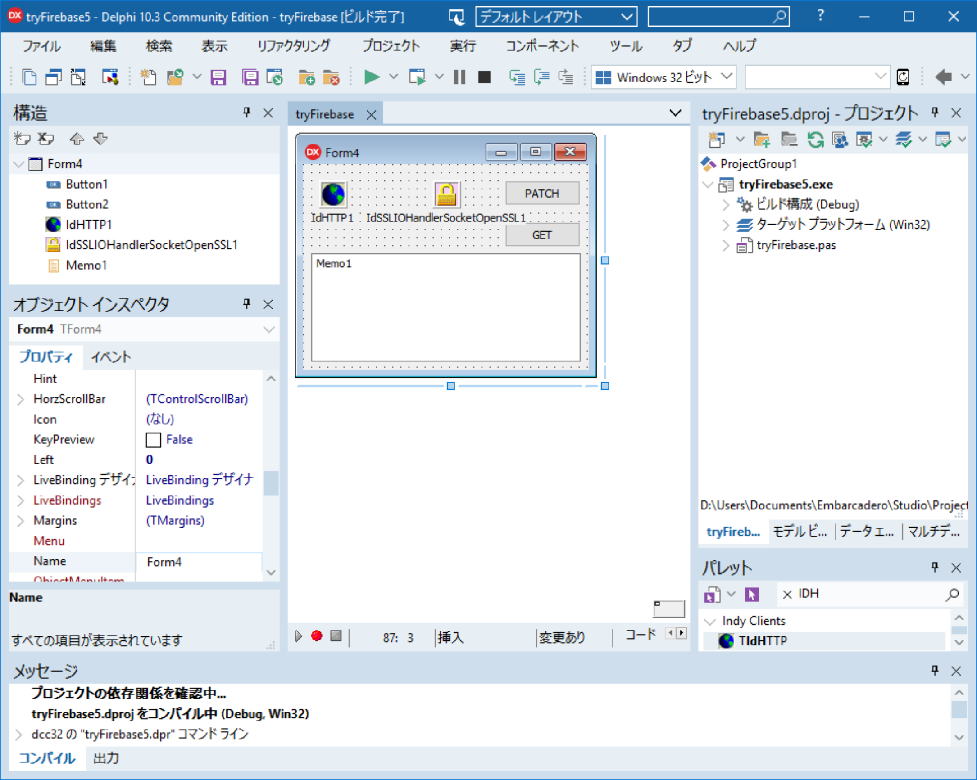Click the IDE title bar search field

coord(718,17)
